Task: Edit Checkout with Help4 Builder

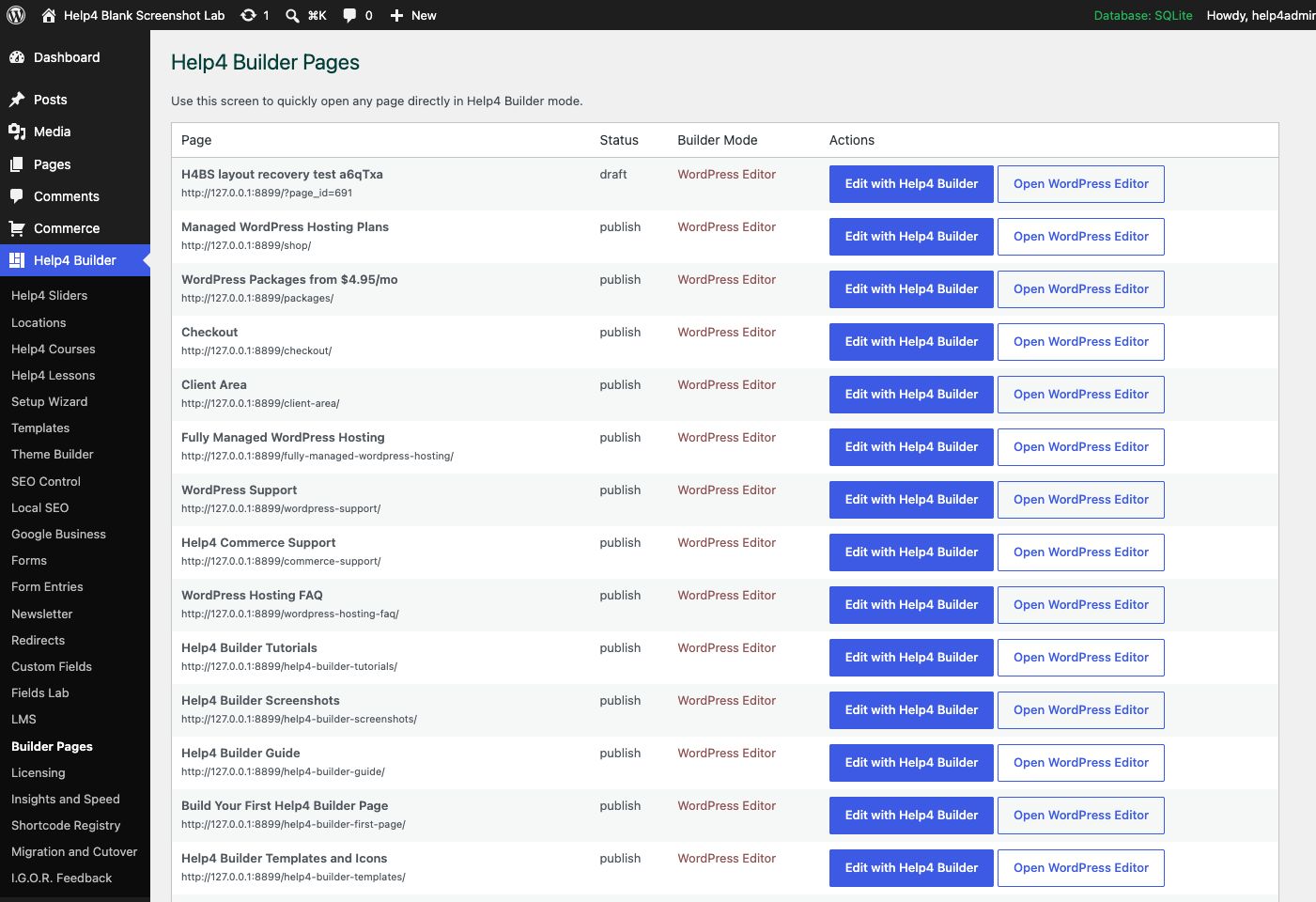Action: [911, 342]
